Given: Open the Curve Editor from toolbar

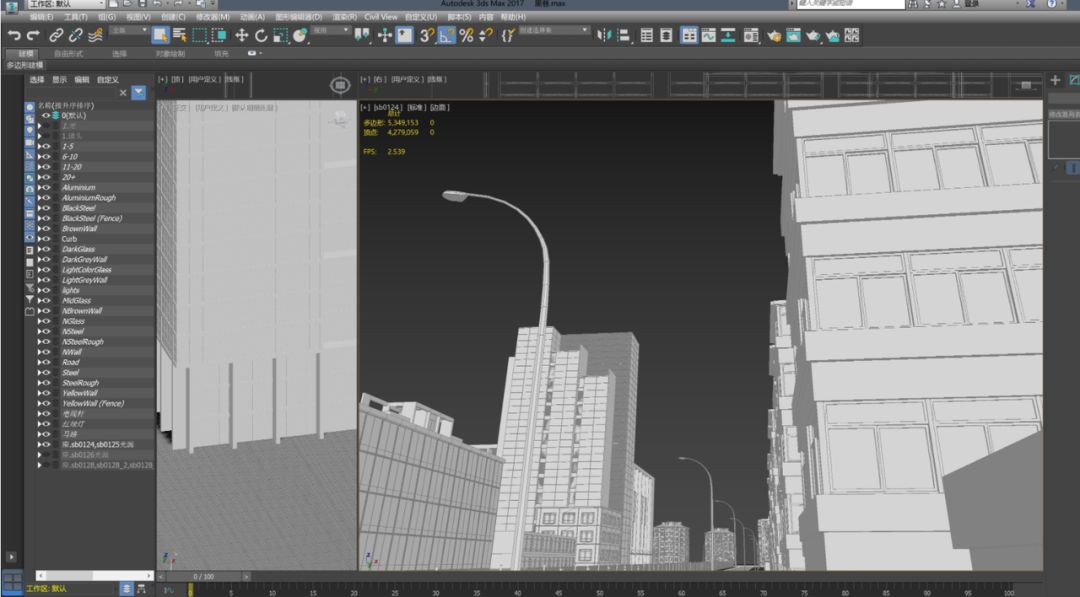Looking at the screenshot, I should tap(709, 36).
